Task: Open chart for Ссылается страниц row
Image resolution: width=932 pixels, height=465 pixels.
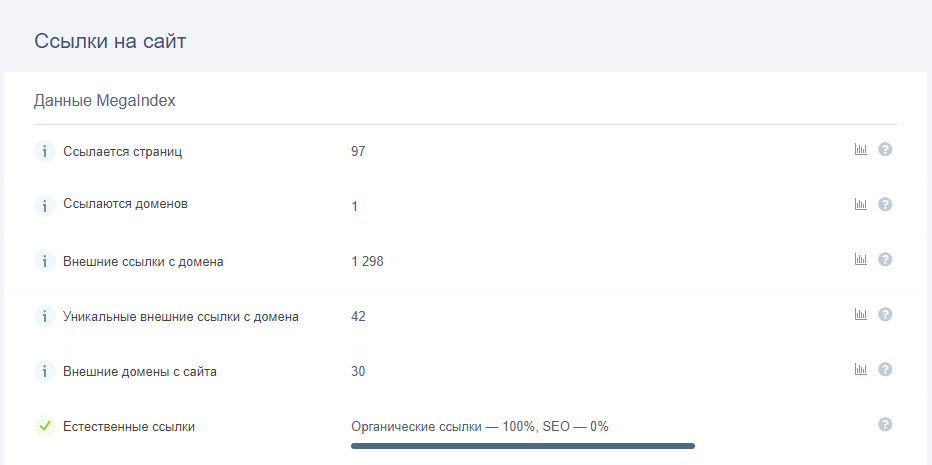Action: (x=860, y=150)
